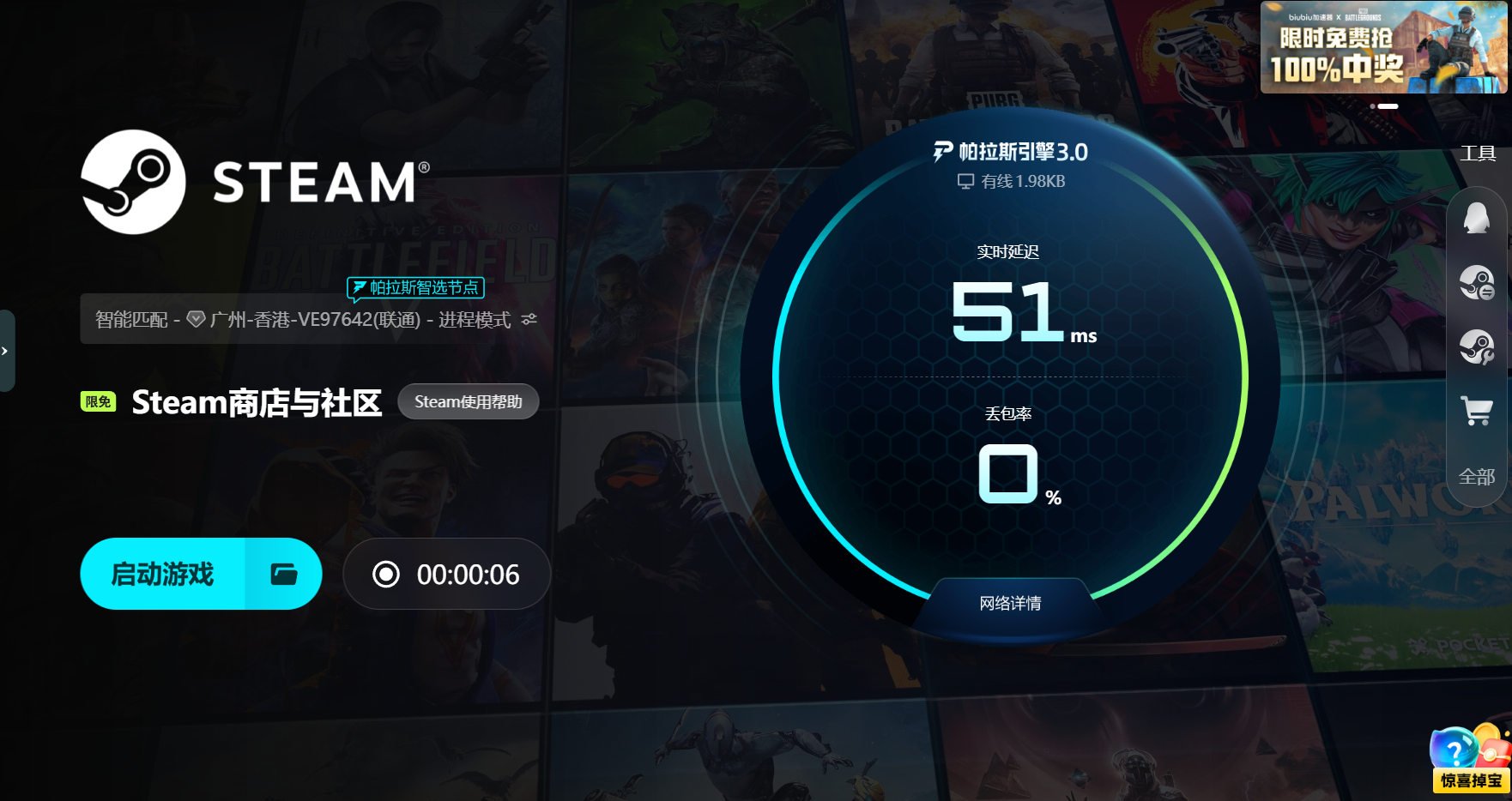Image resolution: width=1512 pixels, height=801 pixels.
Task: Click the large Steam logo
Action: [x=133, y=182]
